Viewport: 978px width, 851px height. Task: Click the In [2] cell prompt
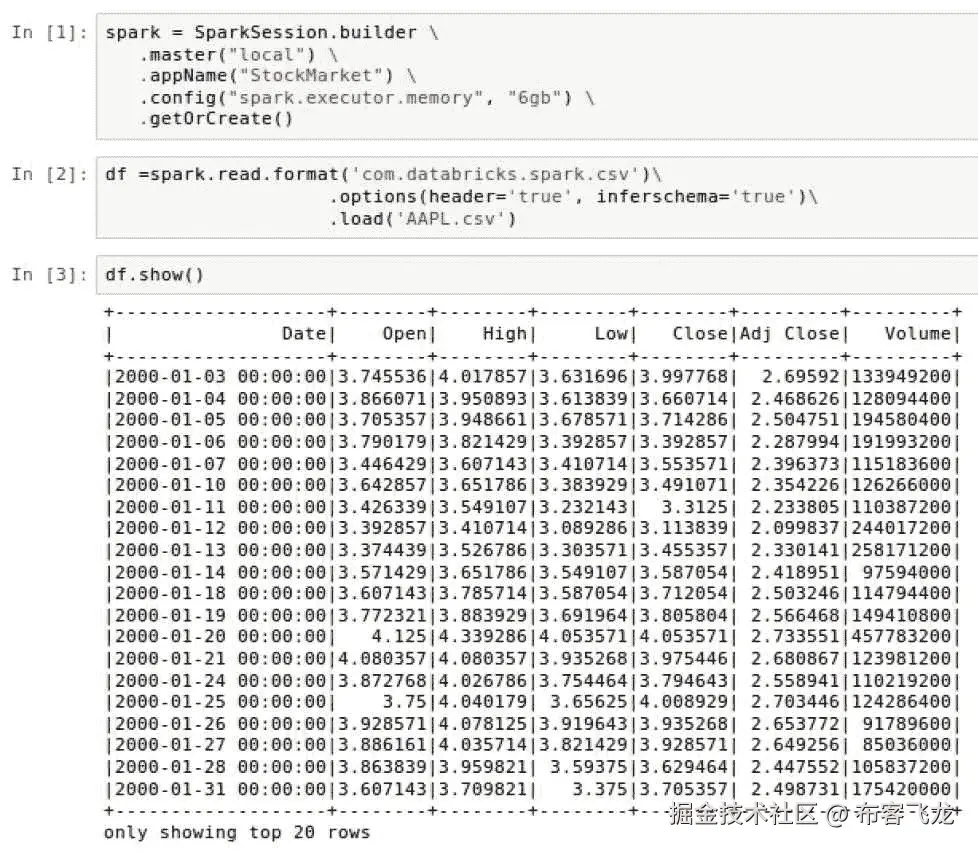[x=50, y=174]
